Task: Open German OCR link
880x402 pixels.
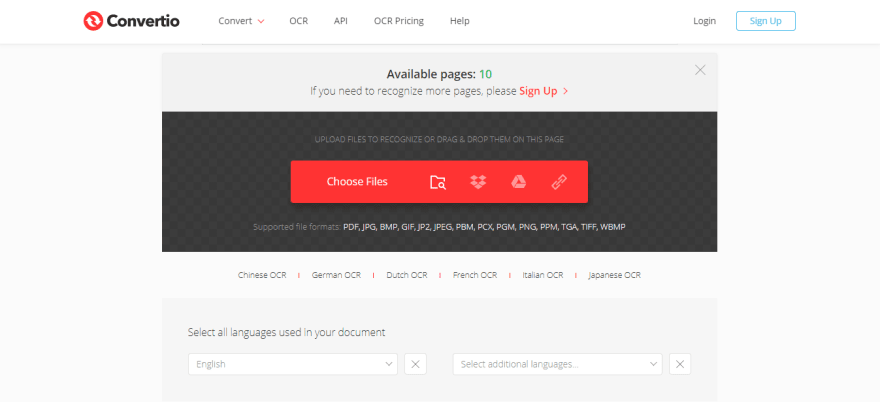Action: (336, 275)
